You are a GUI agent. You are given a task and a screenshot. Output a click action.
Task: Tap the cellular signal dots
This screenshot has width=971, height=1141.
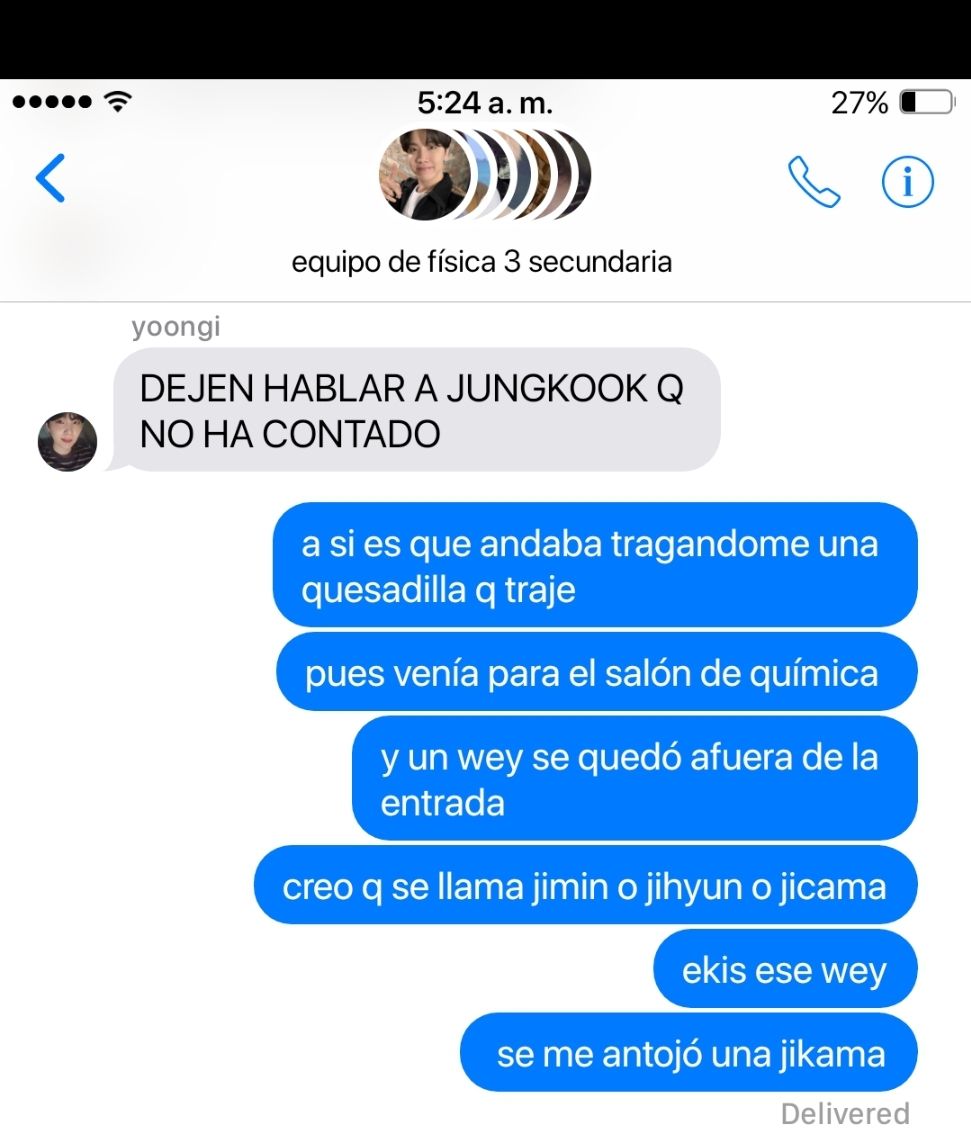pos(52,102)
